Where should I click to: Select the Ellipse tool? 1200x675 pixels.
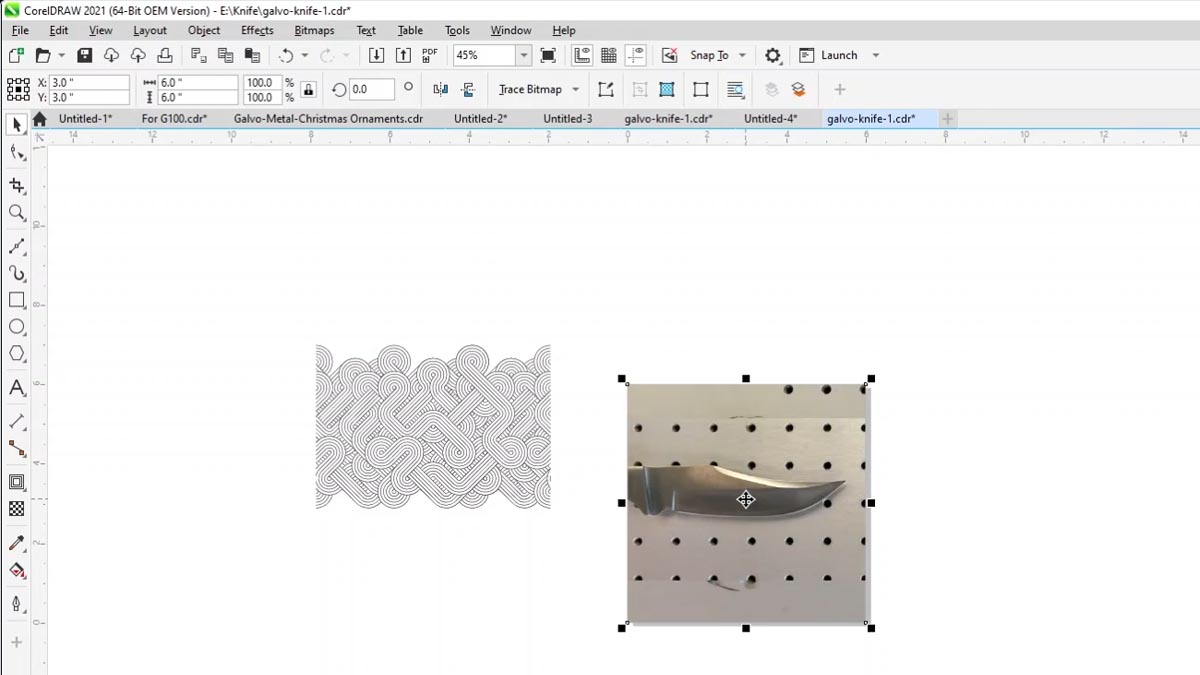coord(16,327)
